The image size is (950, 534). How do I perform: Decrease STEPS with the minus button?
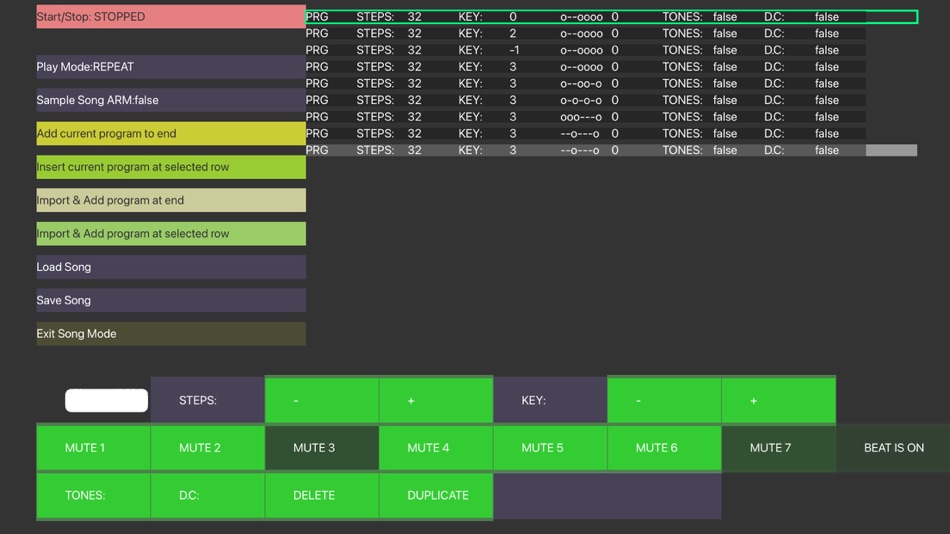click(x=322, y=400)
